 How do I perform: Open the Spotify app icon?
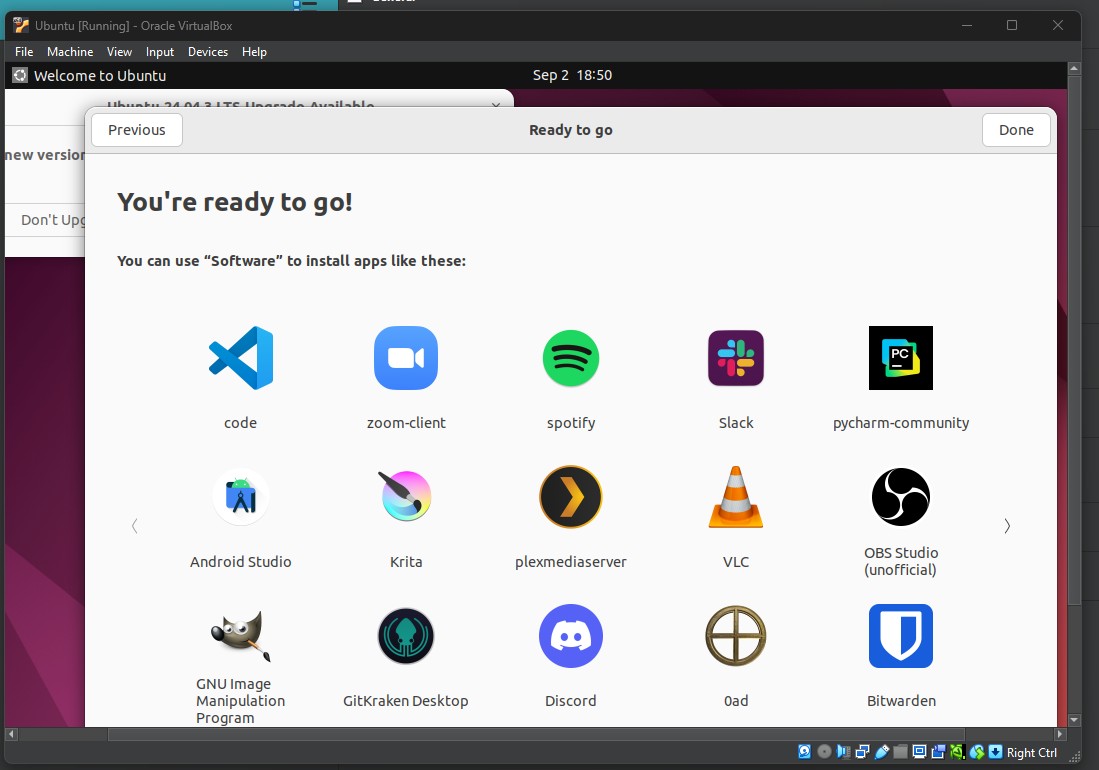coord(570,358)
